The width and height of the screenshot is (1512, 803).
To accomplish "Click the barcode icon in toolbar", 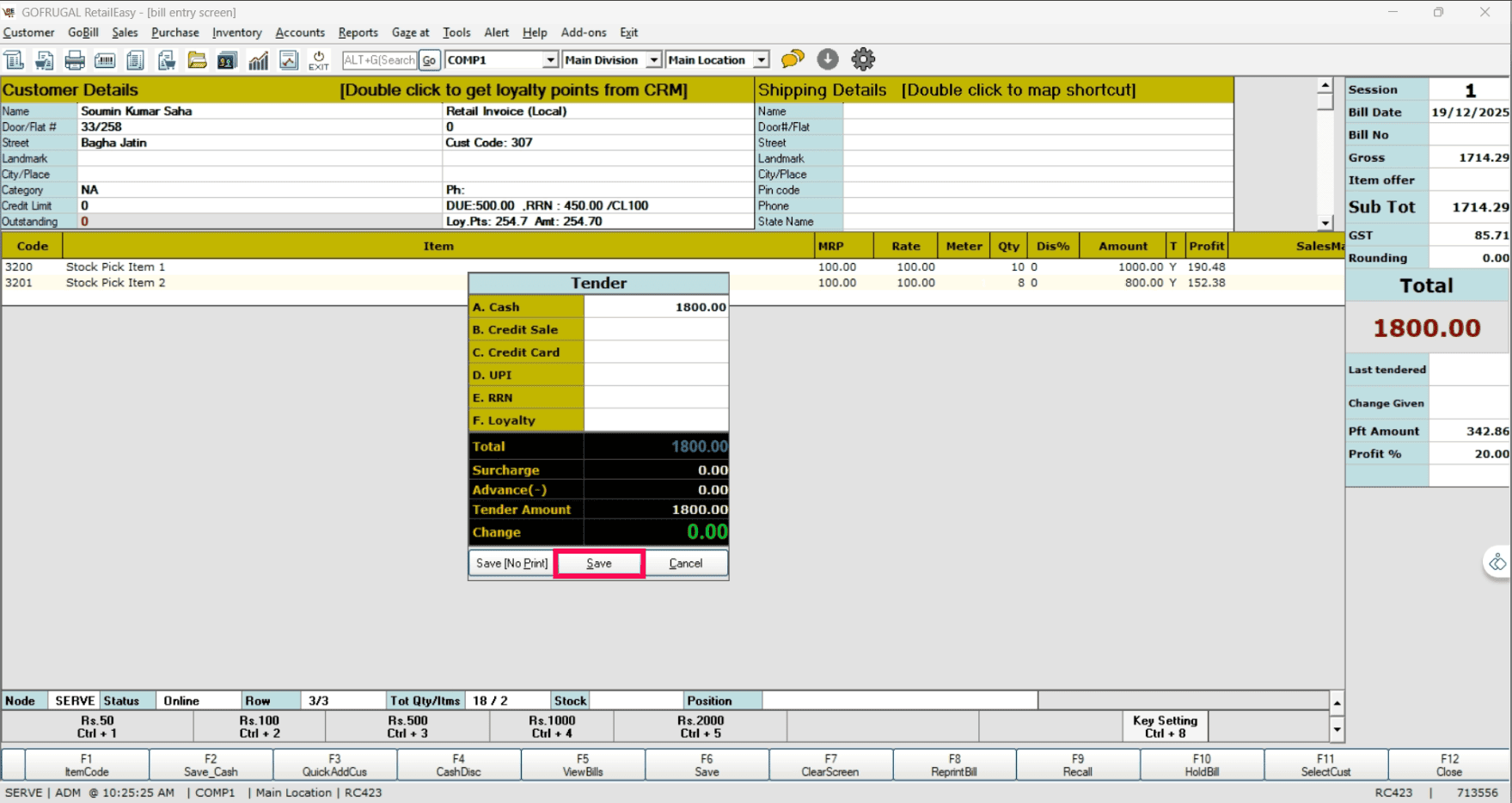I will click(x=105, y=60).
